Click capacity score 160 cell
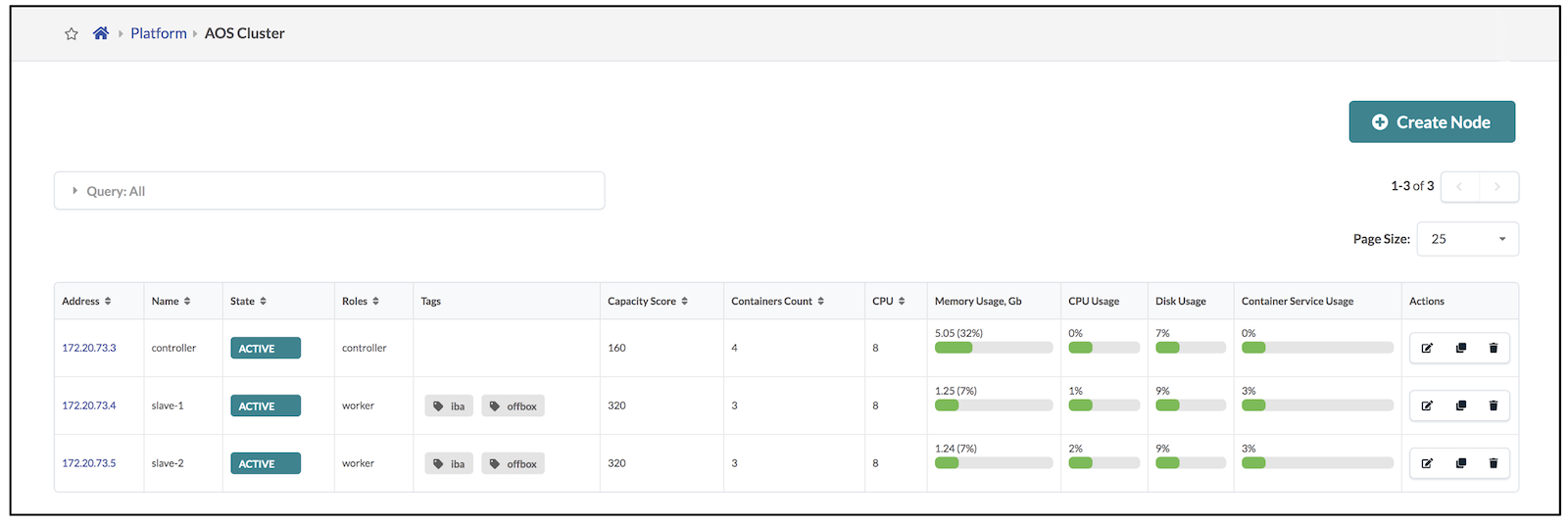Image resolution: width=1568 pixels, height=524 pixels. point(616,348)
